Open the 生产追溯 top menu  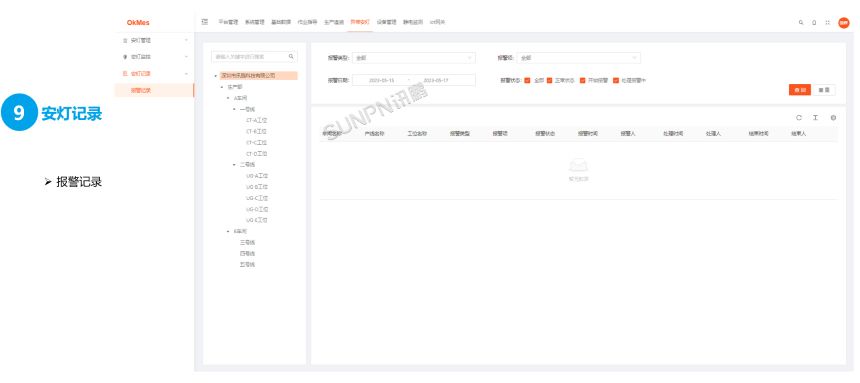pyautogui.click(x=333, y=22)
